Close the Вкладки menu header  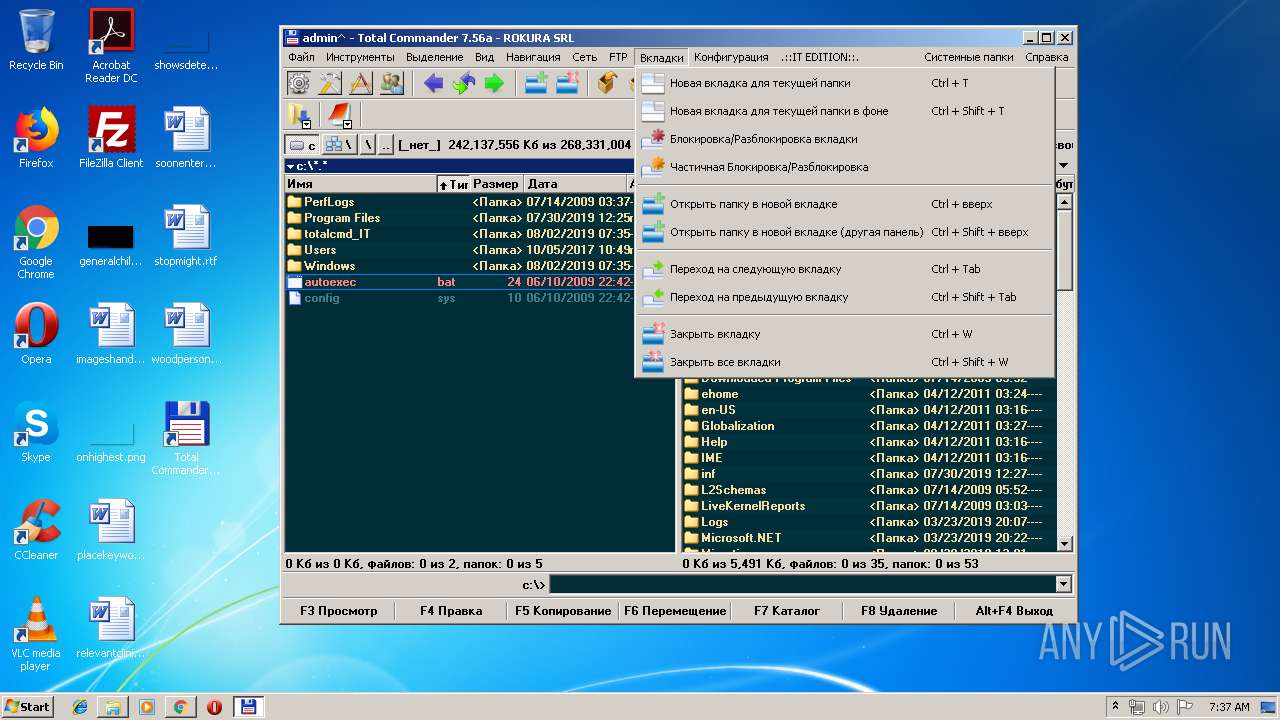tap(661, 57)
